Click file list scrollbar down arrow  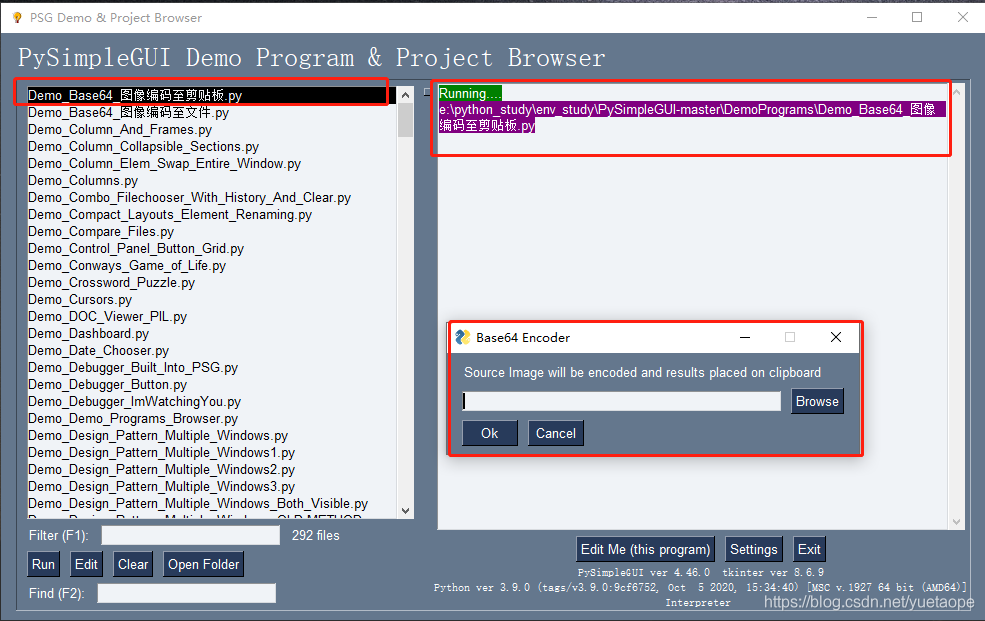click(x=406, y=510)
